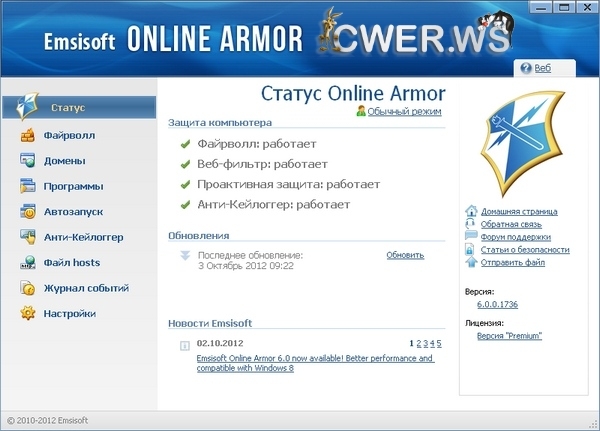The width and height of the screenshot is (600, 431).
Task: Open the Форум поддержки link
Action: (516, 237)
